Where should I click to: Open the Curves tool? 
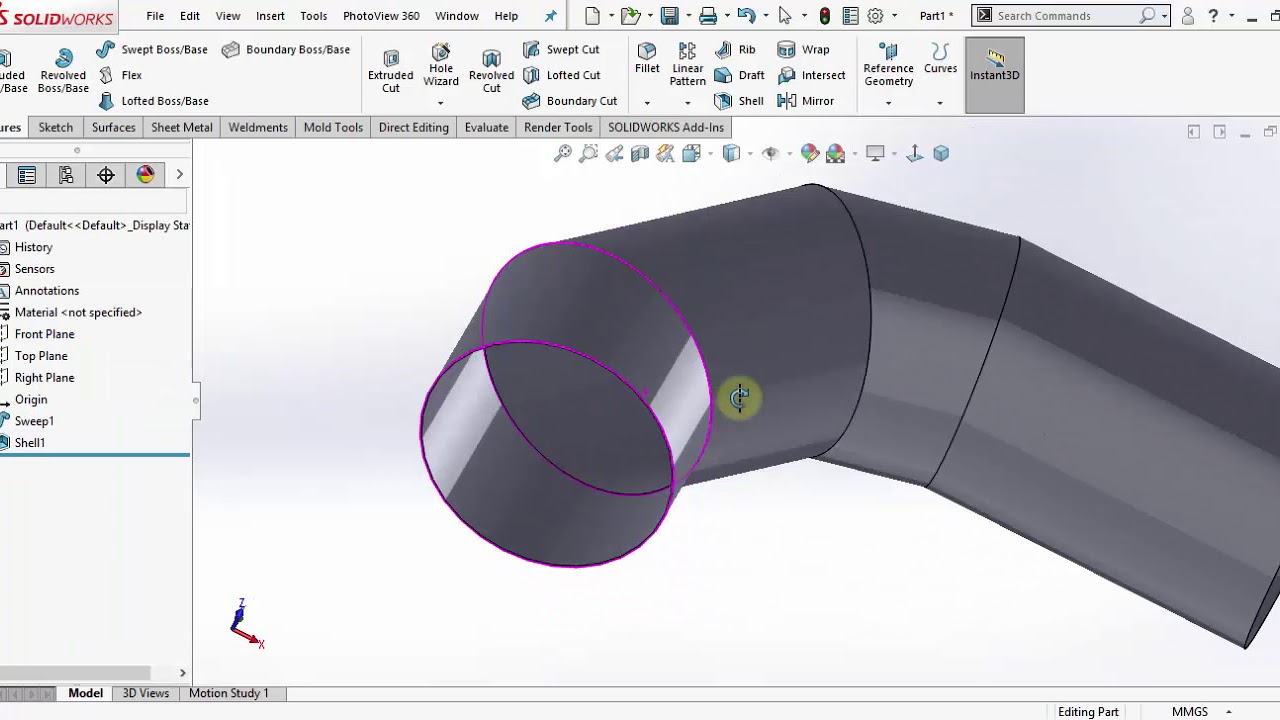coord(940,59)
